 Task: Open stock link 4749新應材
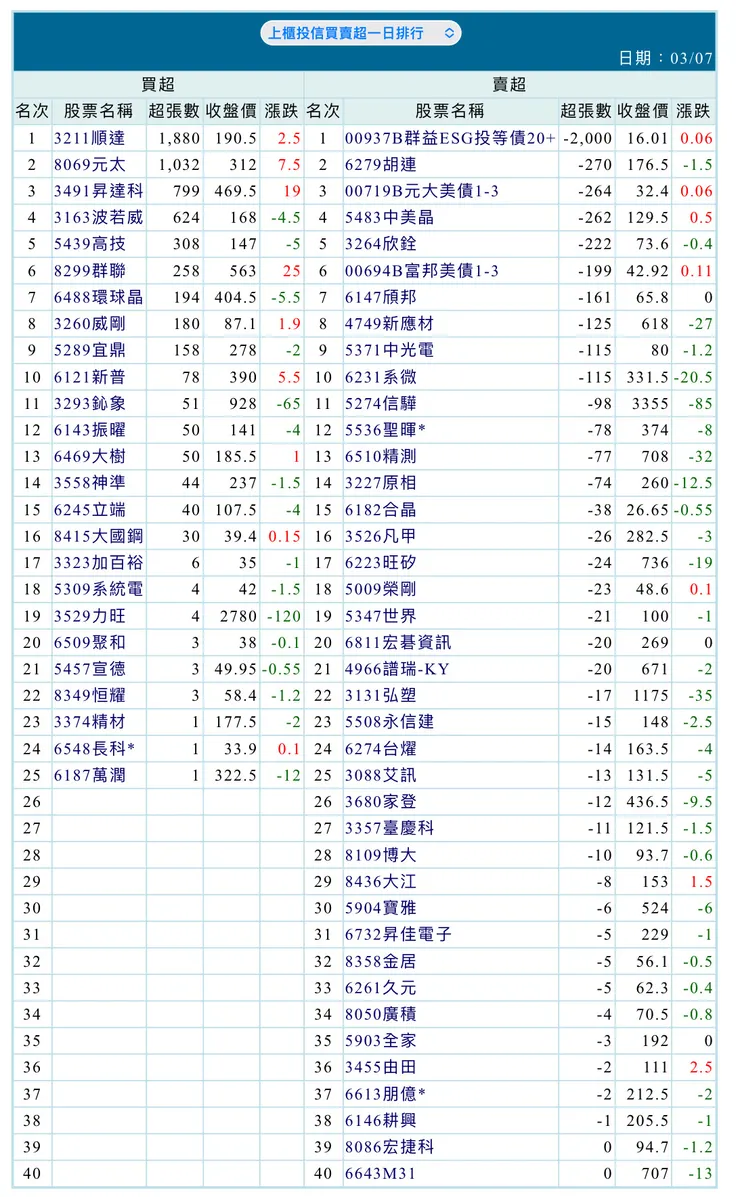[389, 324]
